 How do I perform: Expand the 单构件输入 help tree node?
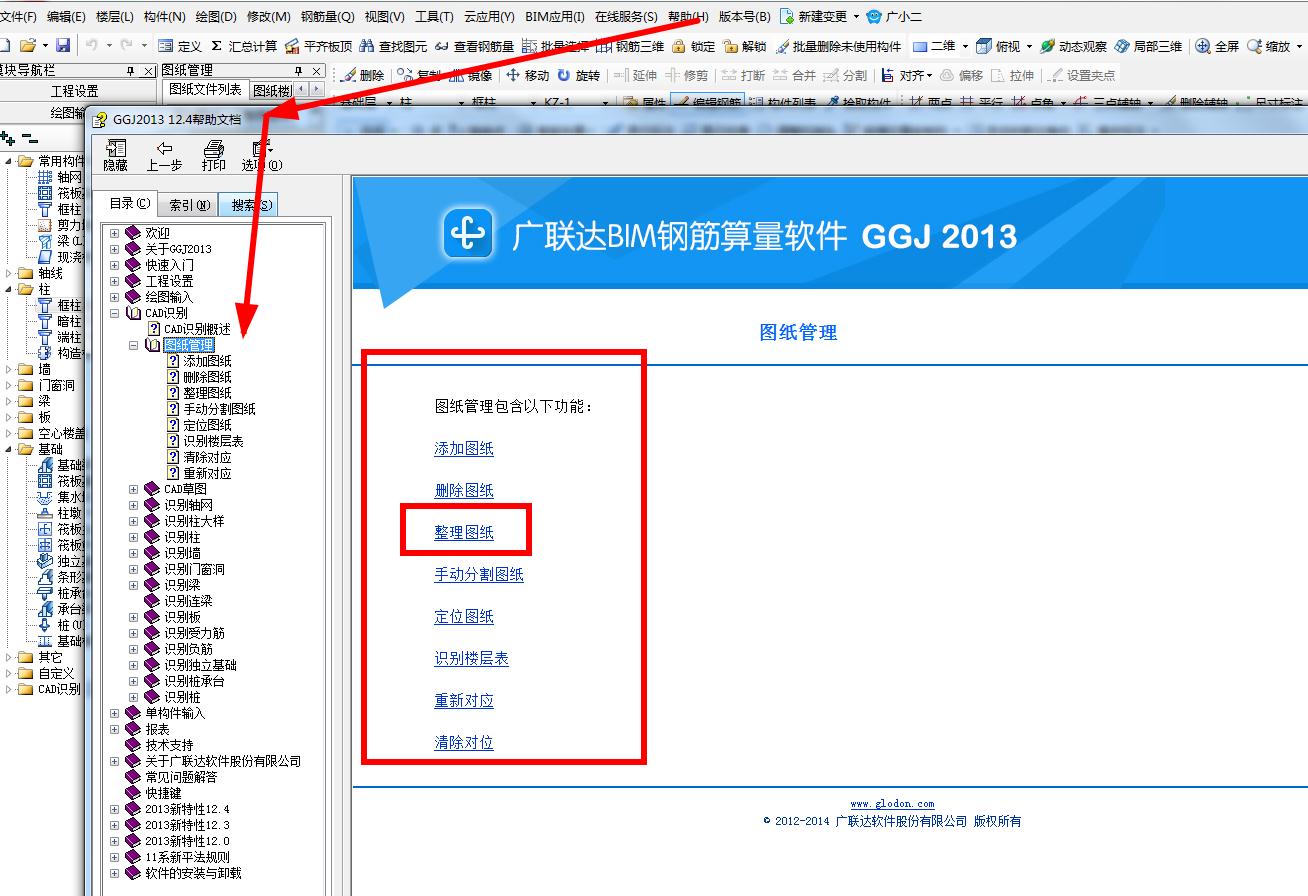(x=114, y=713)
